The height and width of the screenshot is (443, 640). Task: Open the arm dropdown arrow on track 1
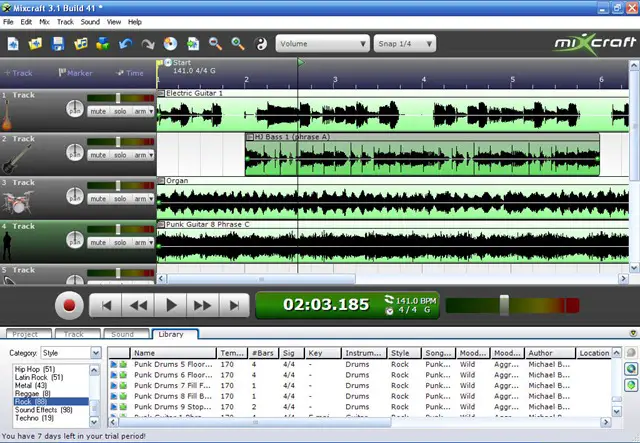151,111
